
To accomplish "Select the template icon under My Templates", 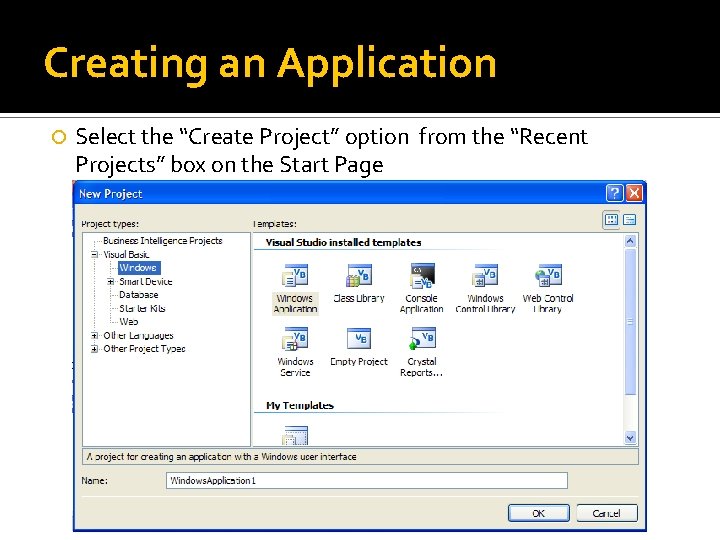I will pos(295,435).
